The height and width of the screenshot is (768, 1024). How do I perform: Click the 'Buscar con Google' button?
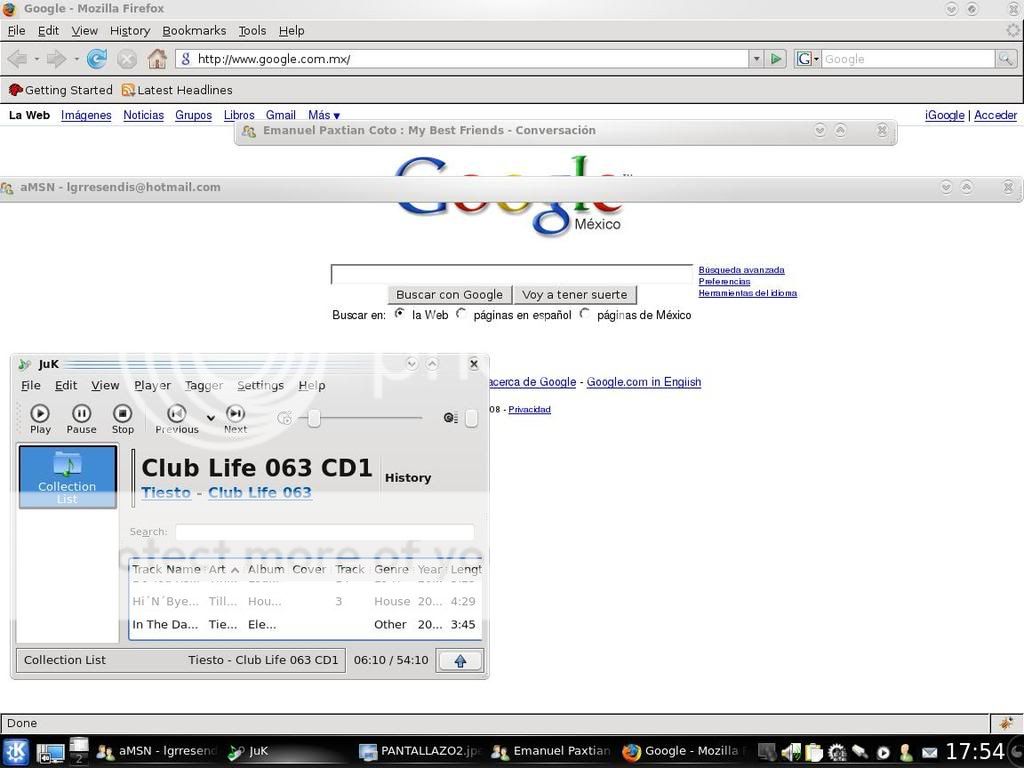click(x=449, y=295)
